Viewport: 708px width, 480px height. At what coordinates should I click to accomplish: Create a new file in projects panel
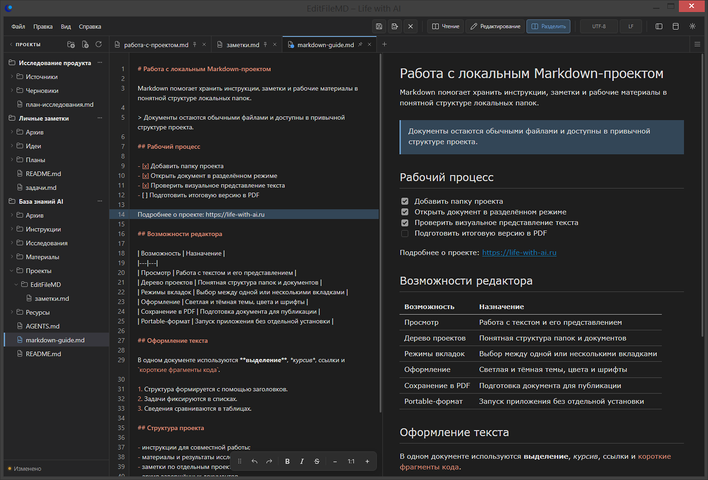click(85, 44)
